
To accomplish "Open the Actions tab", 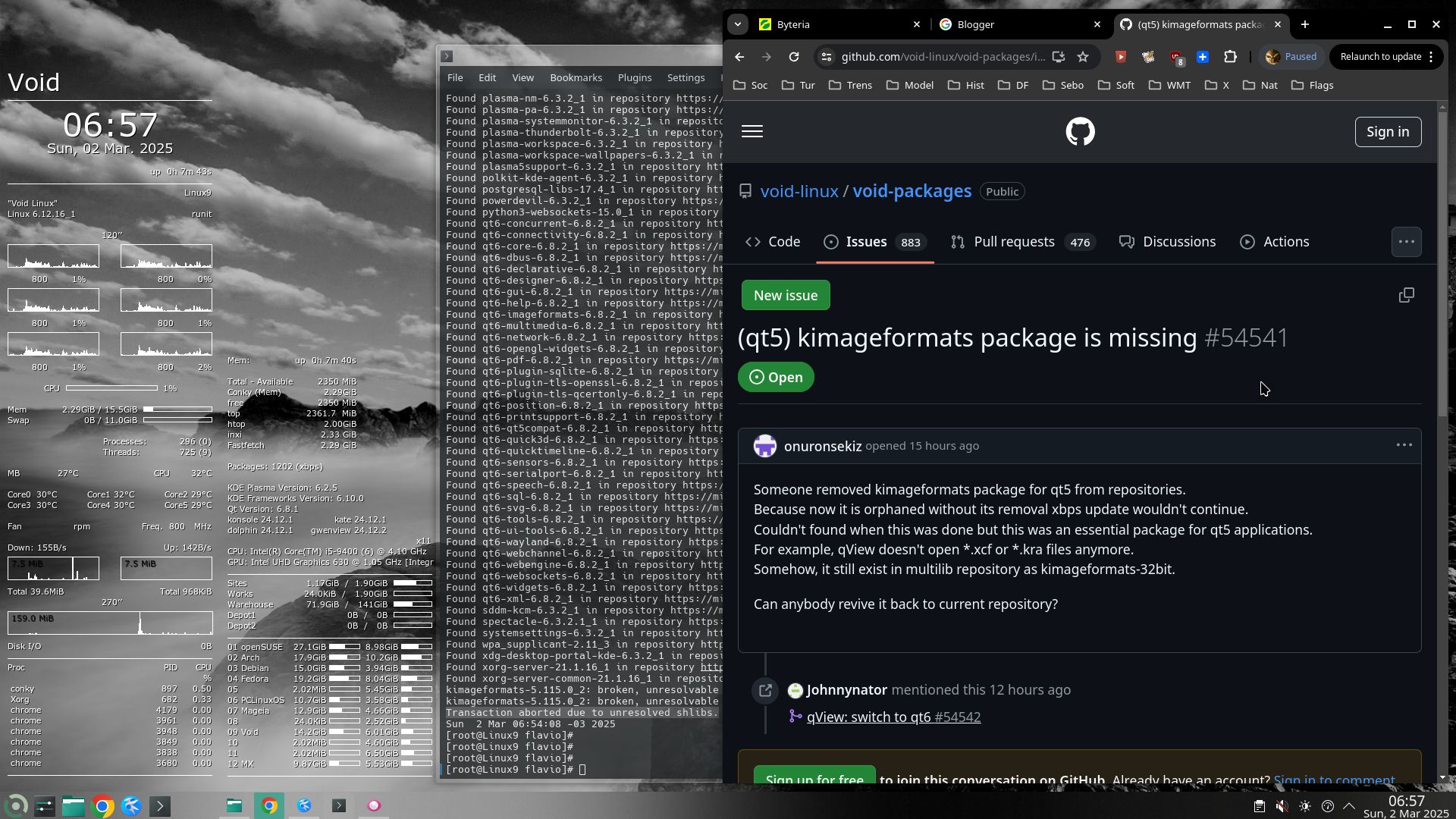I will point(1275,242).
